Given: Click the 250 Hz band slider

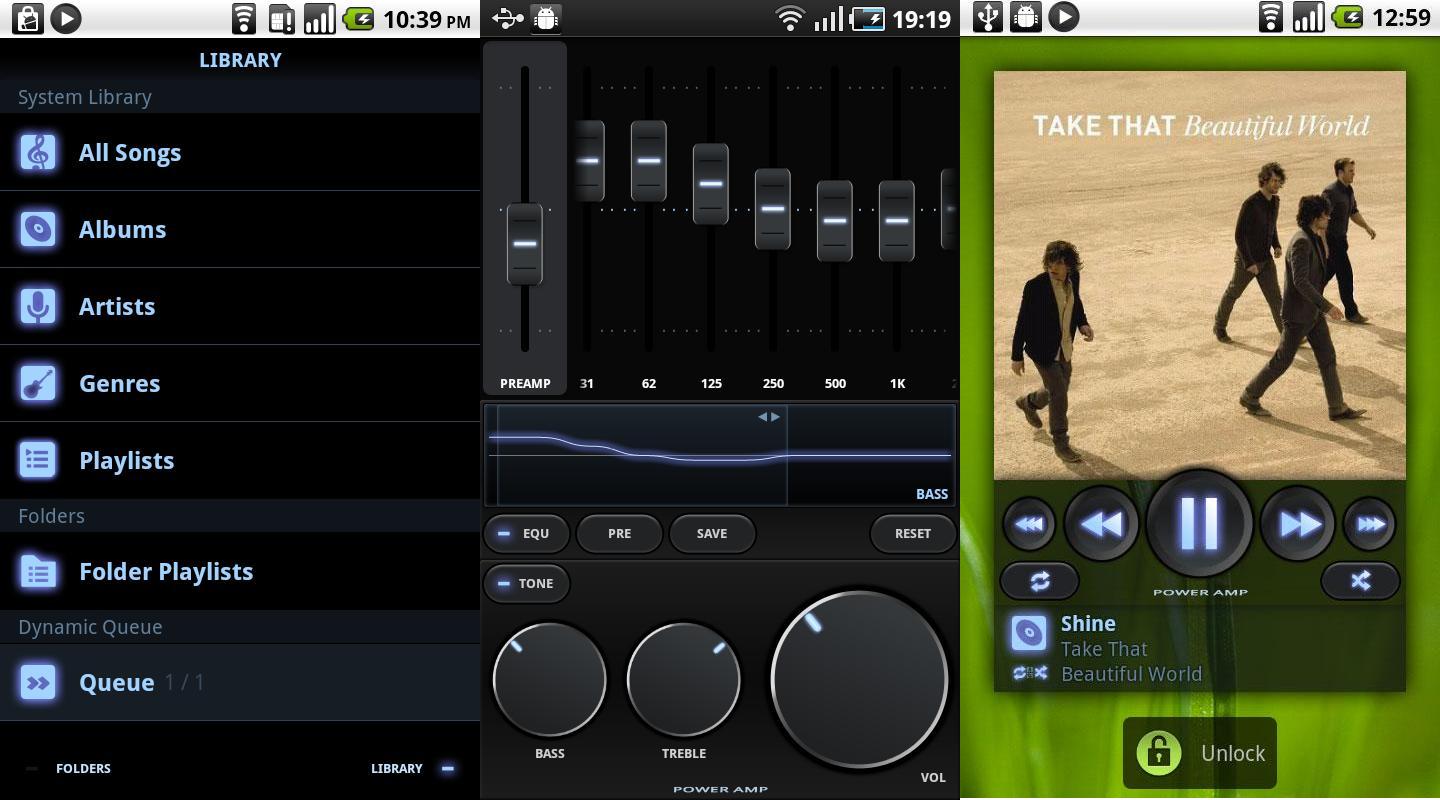Looking at the screenshot, I should 773,209.
